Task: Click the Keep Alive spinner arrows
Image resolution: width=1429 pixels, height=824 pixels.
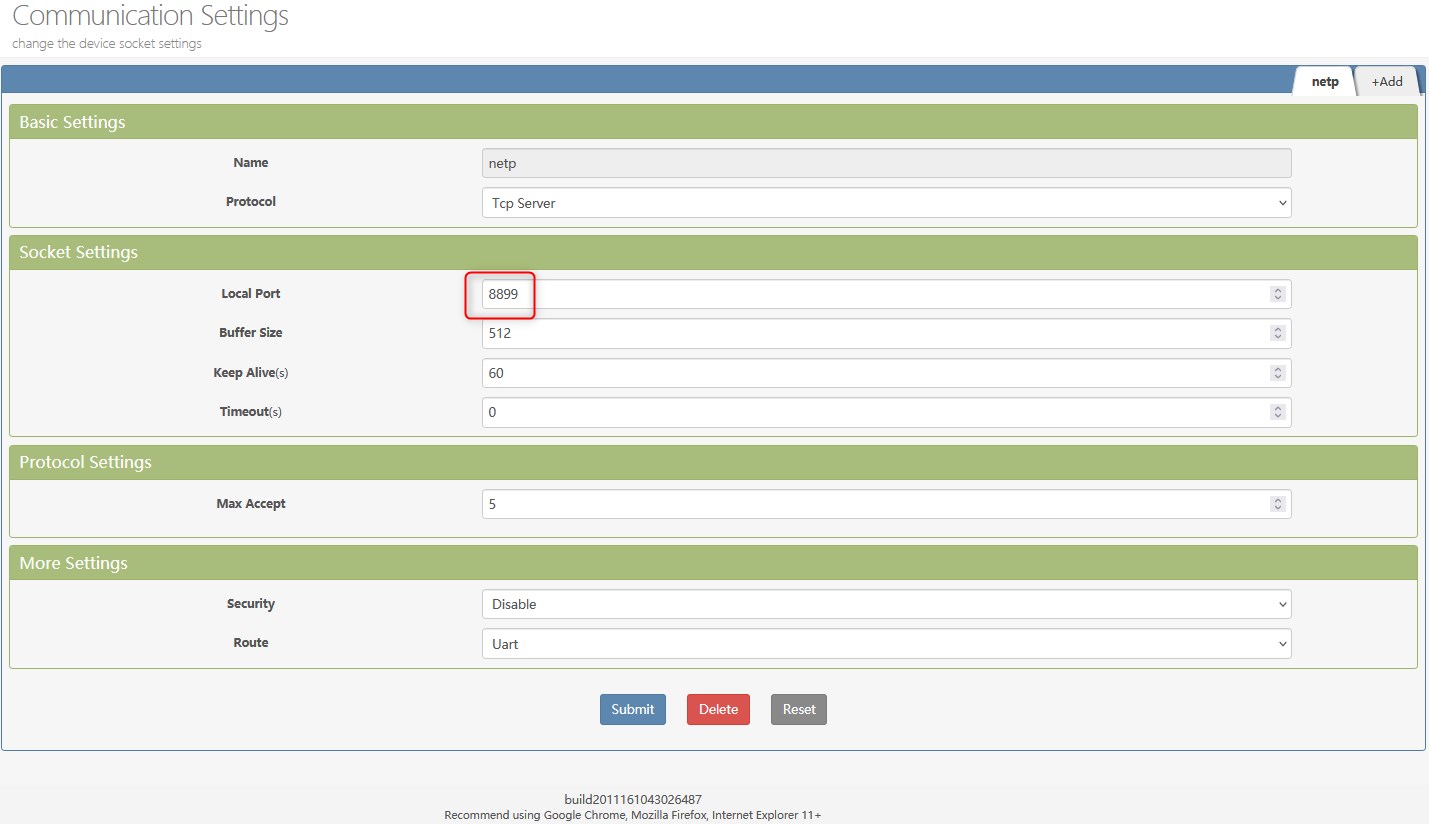Action: tap(1277, 373)
